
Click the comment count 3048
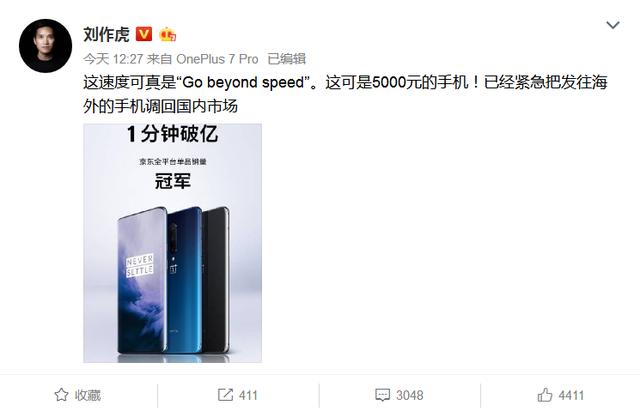pos(409,395)
